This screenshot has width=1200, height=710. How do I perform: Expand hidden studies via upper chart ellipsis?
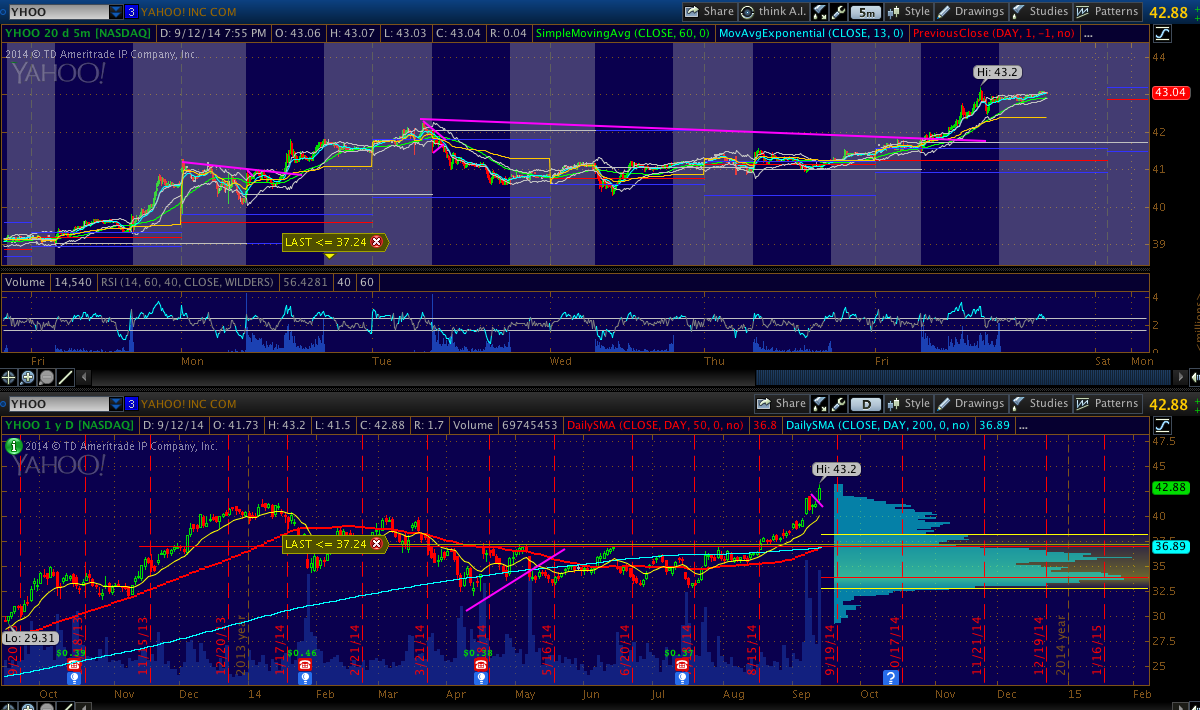[1088, 33]
